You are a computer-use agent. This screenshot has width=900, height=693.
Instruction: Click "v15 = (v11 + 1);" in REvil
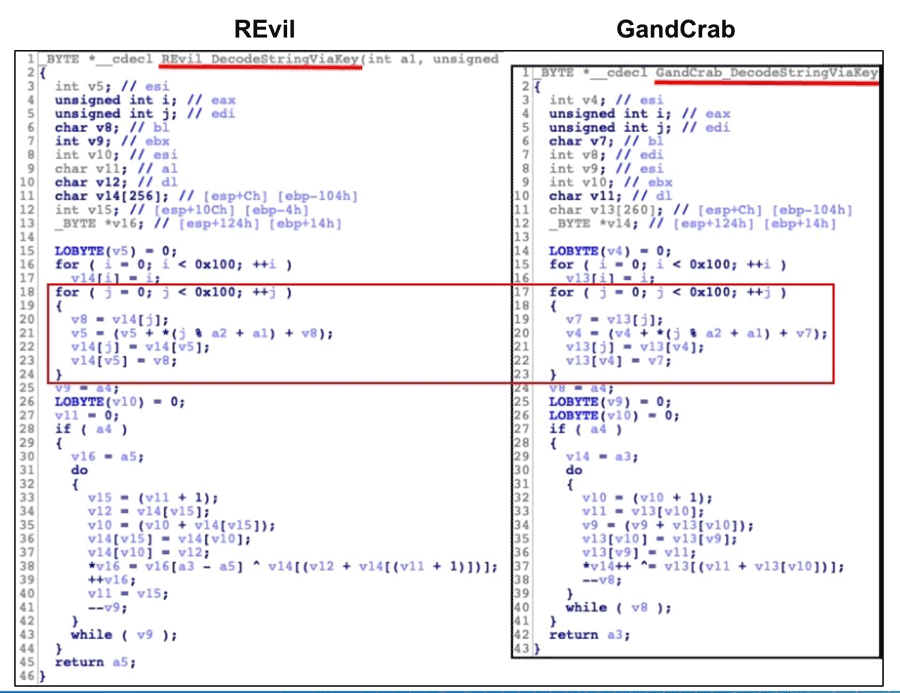153,498
